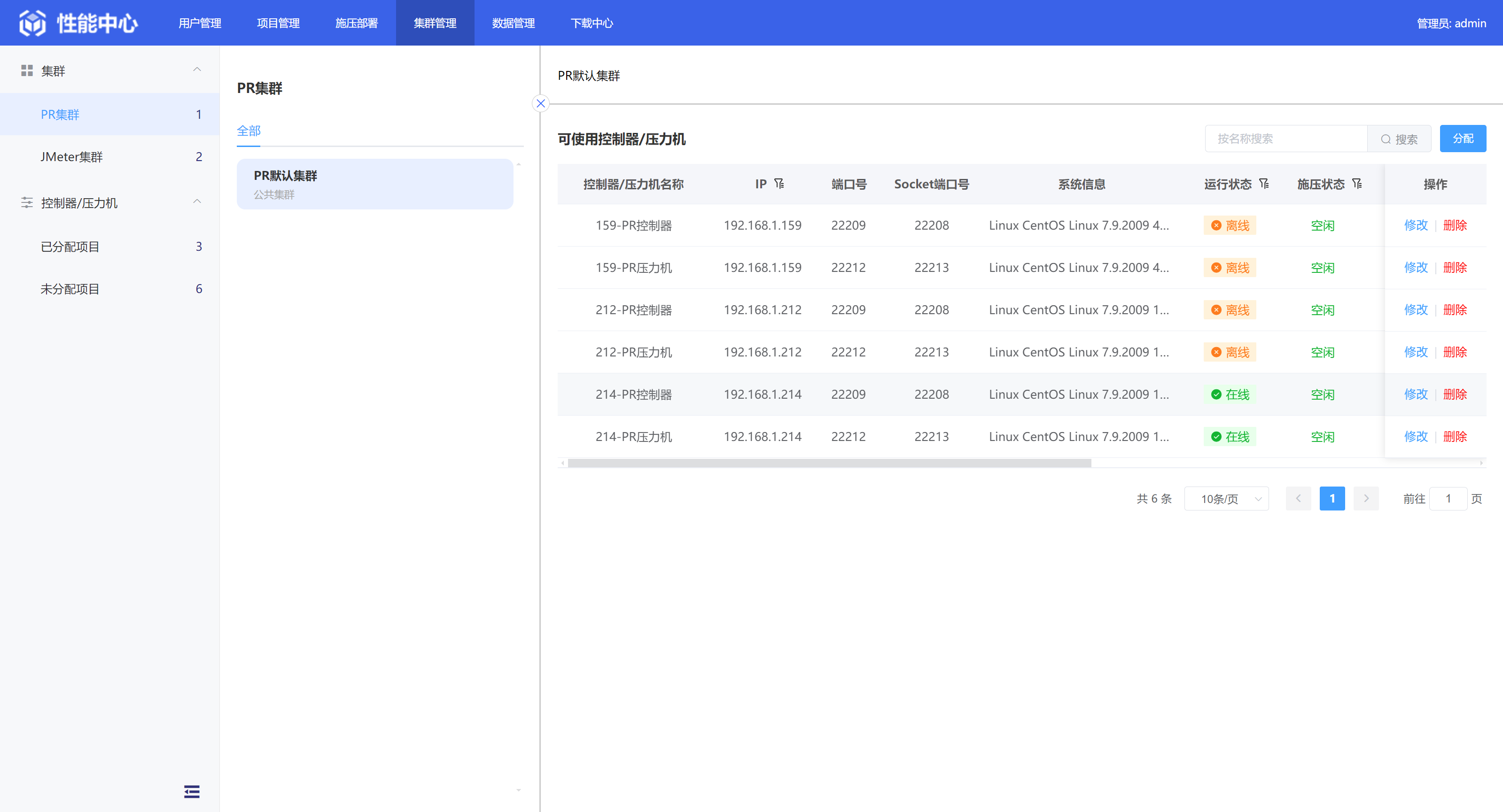This screenshot has width=1503, height=812.
Task: Switch to the 施压部署 top menu
Action: coord(357,23)
